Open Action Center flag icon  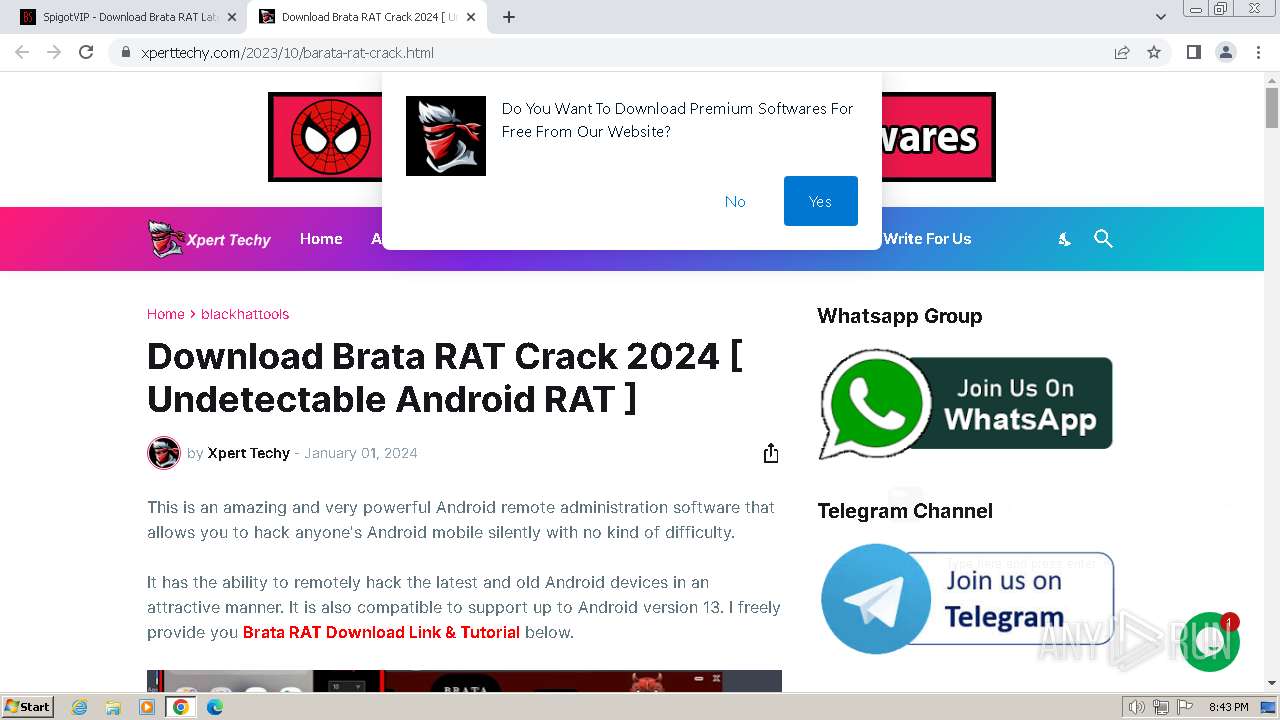click(x=1184, y=707)
